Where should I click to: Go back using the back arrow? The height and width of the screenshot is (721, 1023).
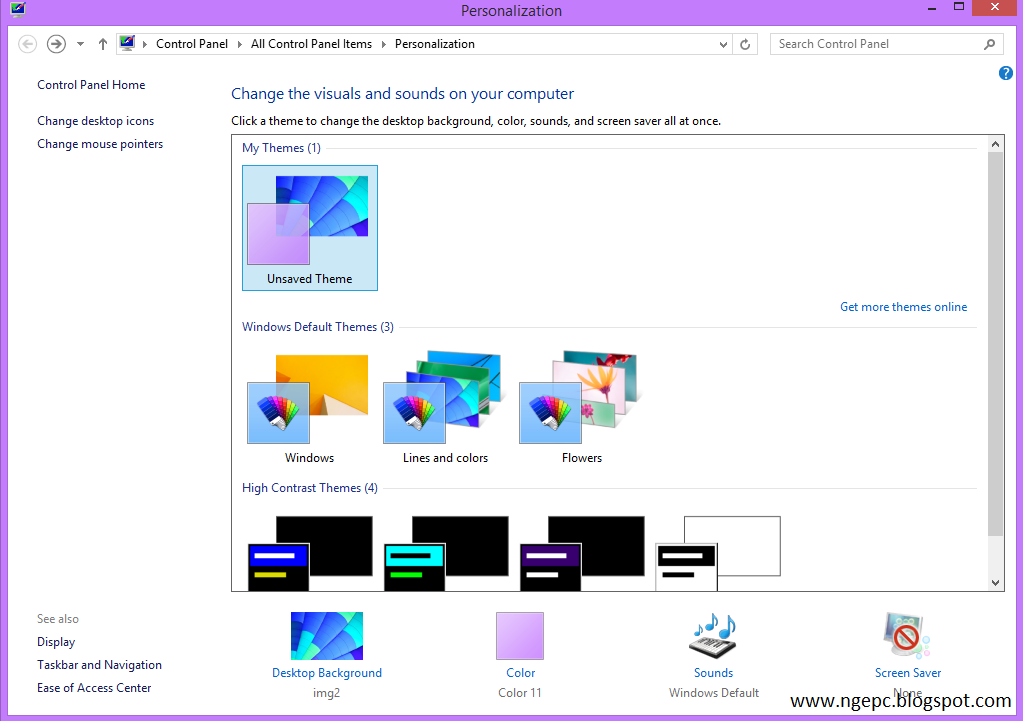pos(27,43)
